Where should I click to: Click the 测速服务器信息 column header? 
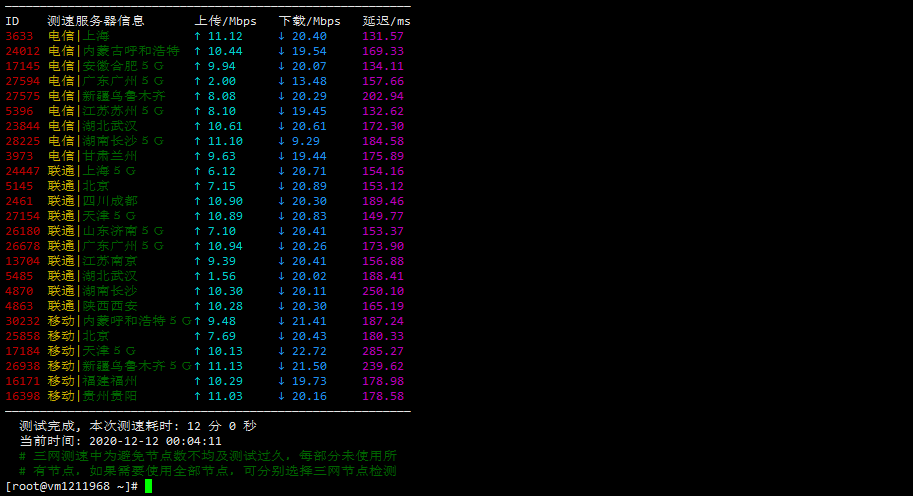pyautogui.click(x=95, y=21)
